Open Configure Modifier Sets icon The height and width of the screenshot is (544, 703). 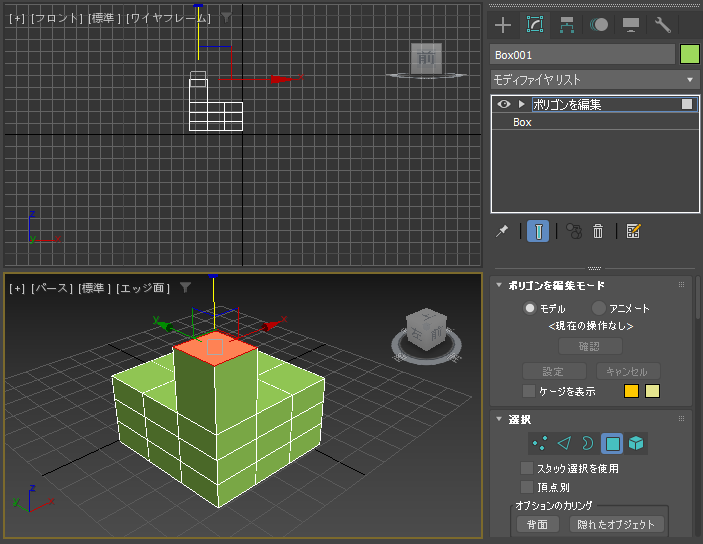(x=633, y=231)
